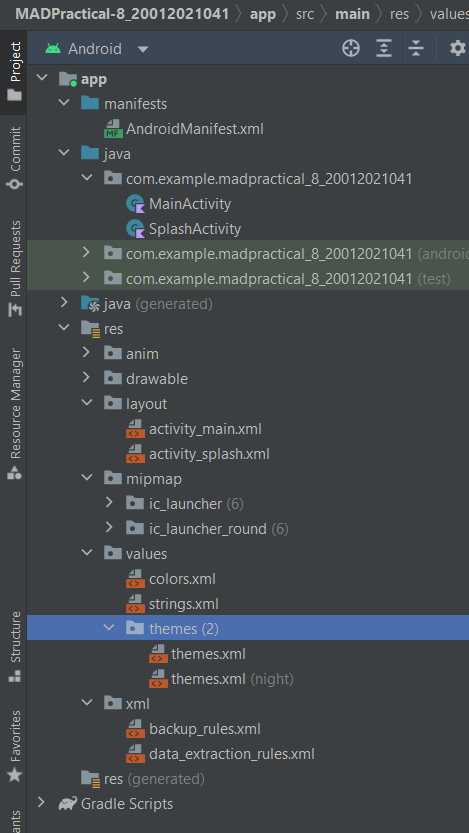
Task: Open the Project tool window tab
Action: (14, 72)
